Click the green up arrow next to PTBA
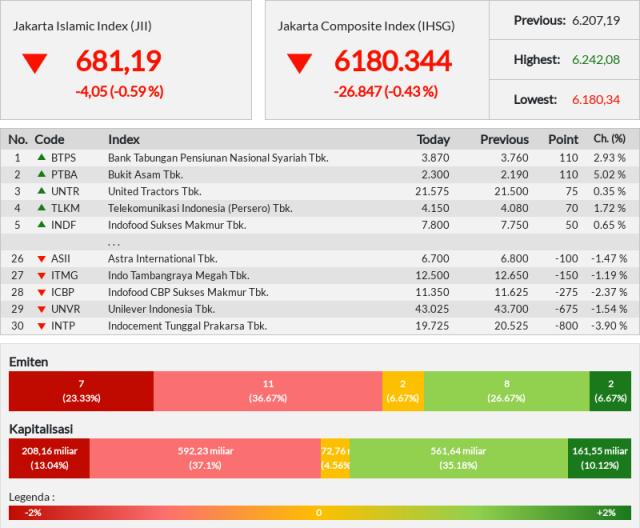The image size is (640, 528). click(41, 174)
